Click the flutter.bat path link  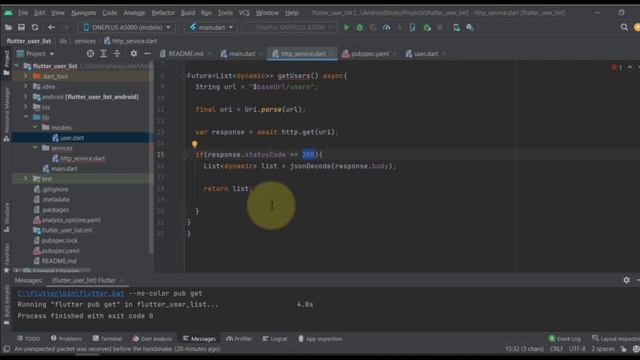tap(71, 293)
